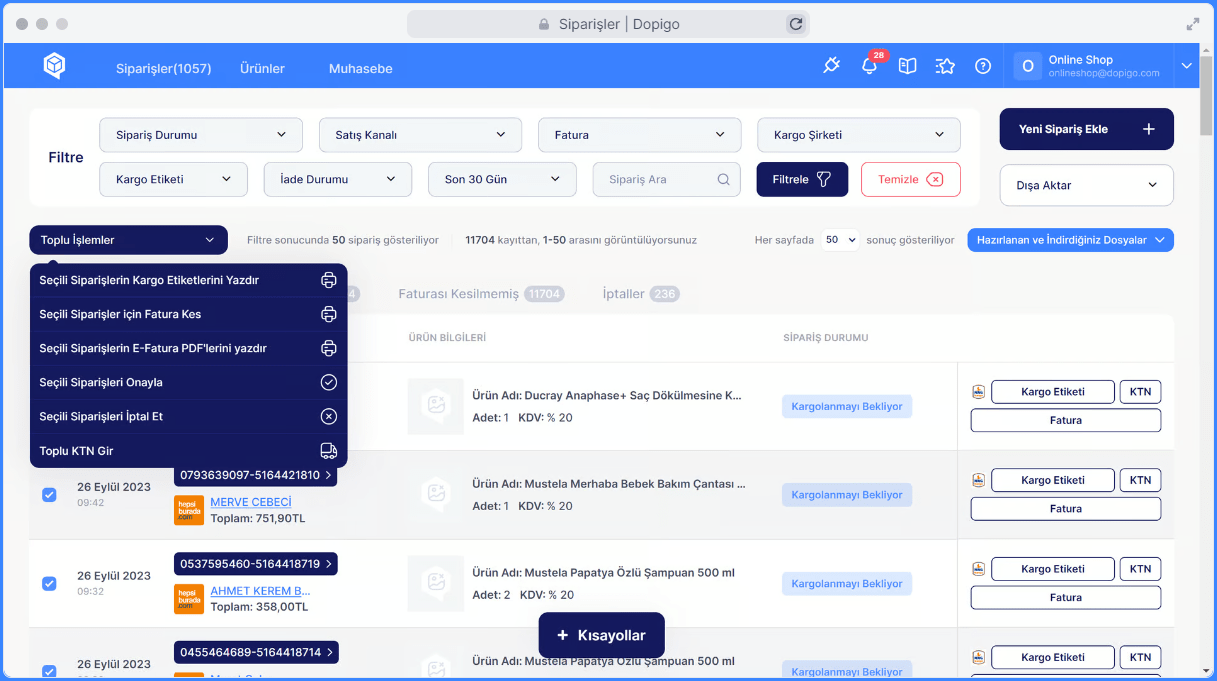Open the İade Durumu filter dropdown

pos(338,180)
